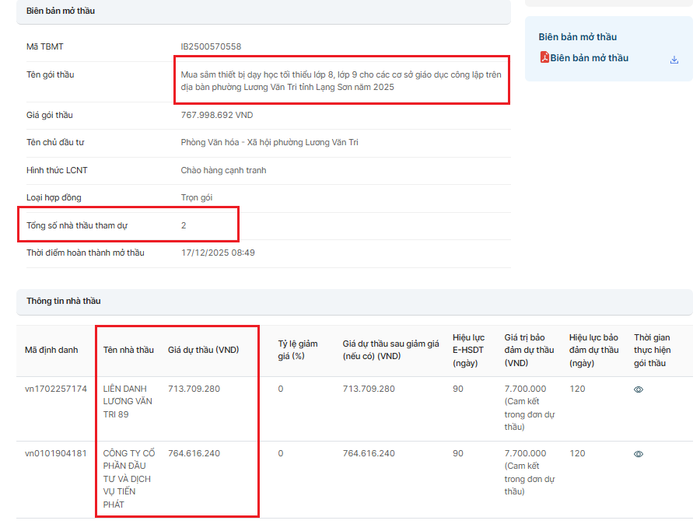Viewport: 700px width, 523px height.
Task: Click investor name Phòng Văn hóa - Xã hội
Action: tap(269, 143)
